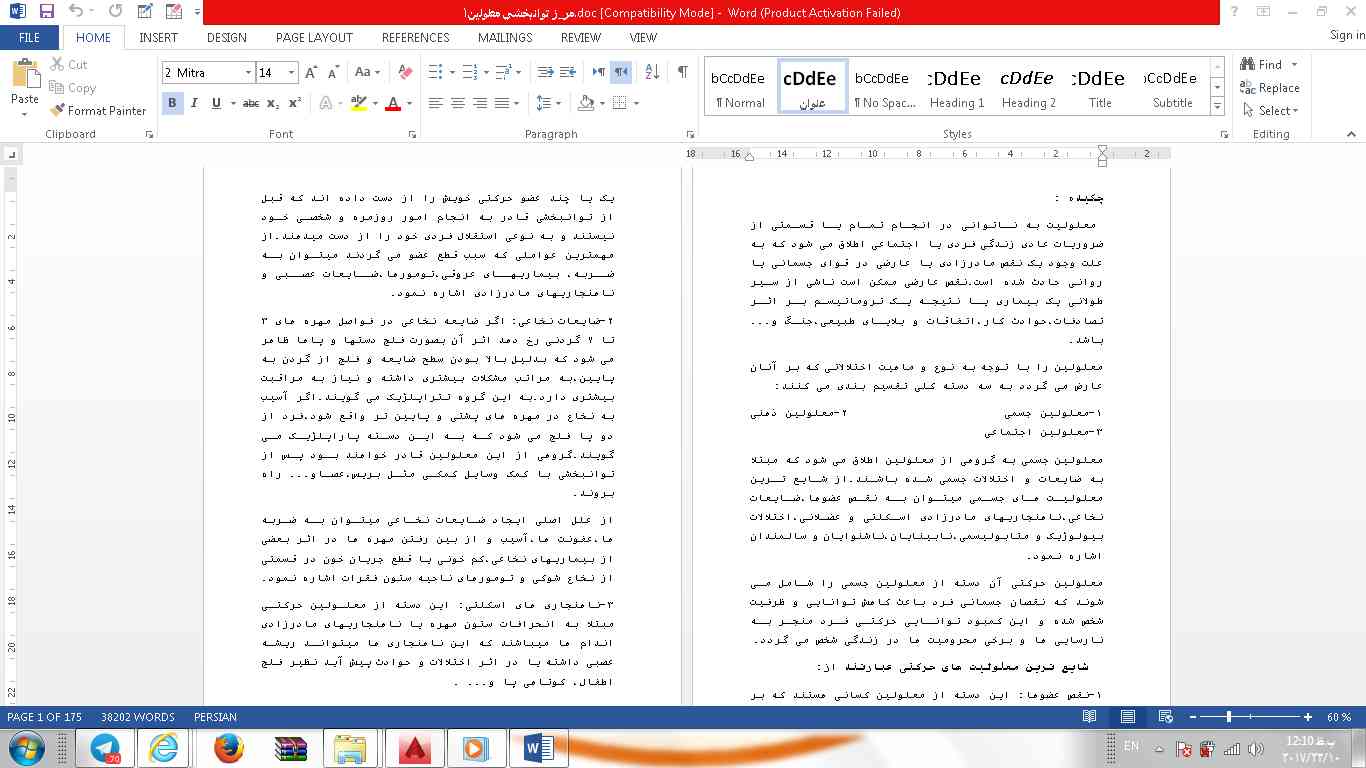Apply the Normal style

tap(740, 87)
